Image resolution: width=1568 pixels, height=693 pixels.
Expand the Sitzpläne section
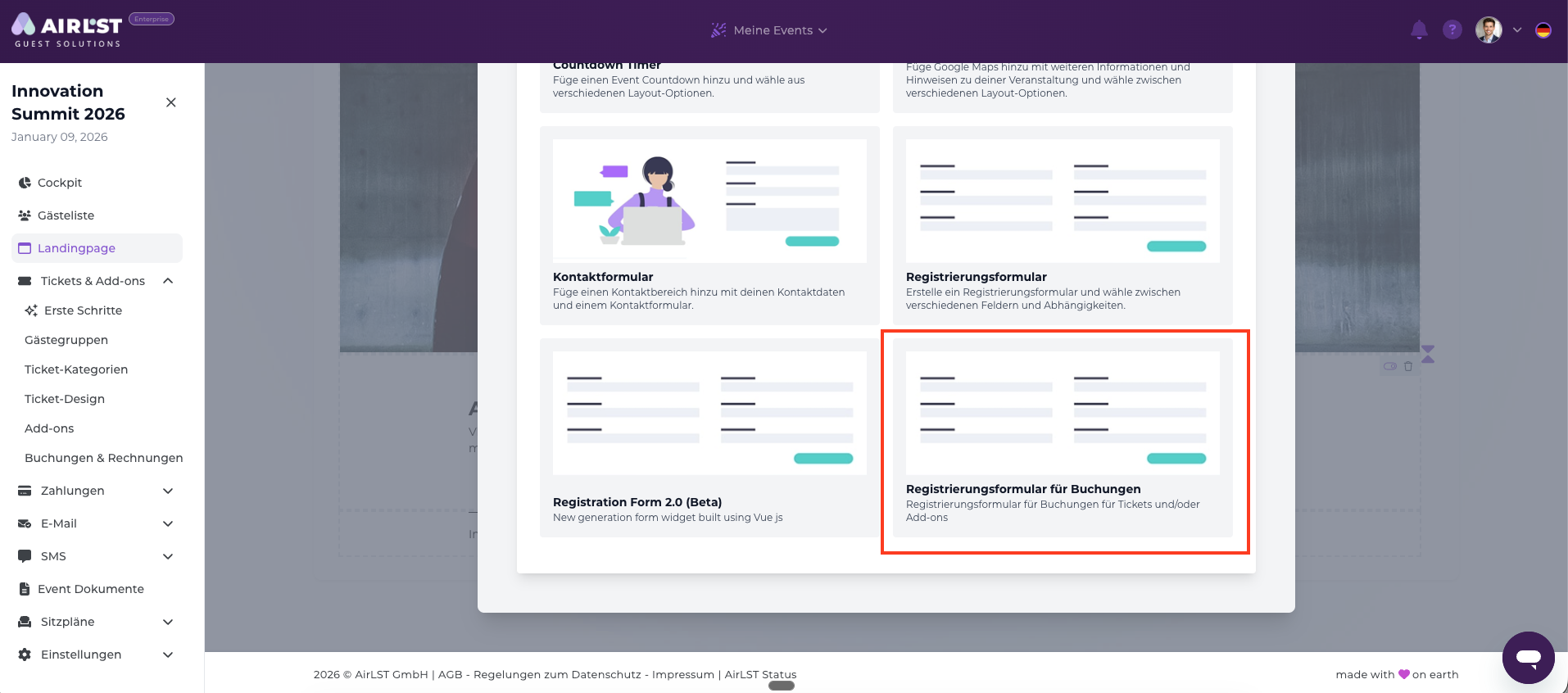168,622
